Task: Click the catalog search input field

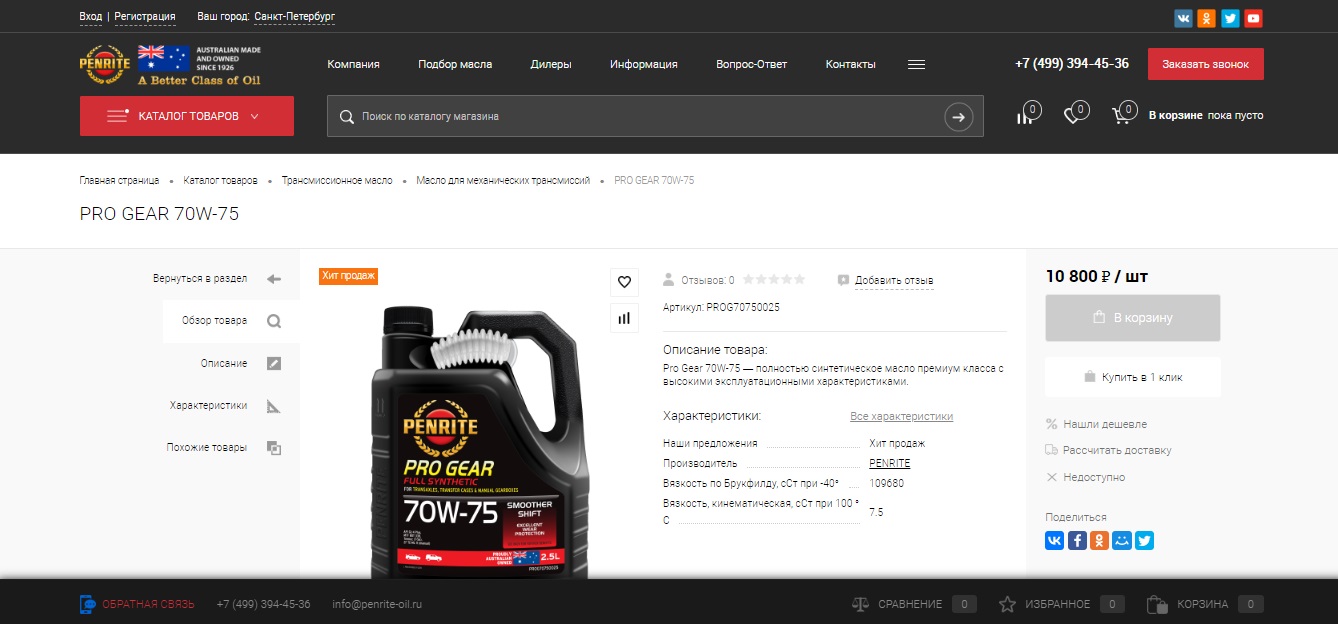Action: pyautogui.click(x=655, y=117)
